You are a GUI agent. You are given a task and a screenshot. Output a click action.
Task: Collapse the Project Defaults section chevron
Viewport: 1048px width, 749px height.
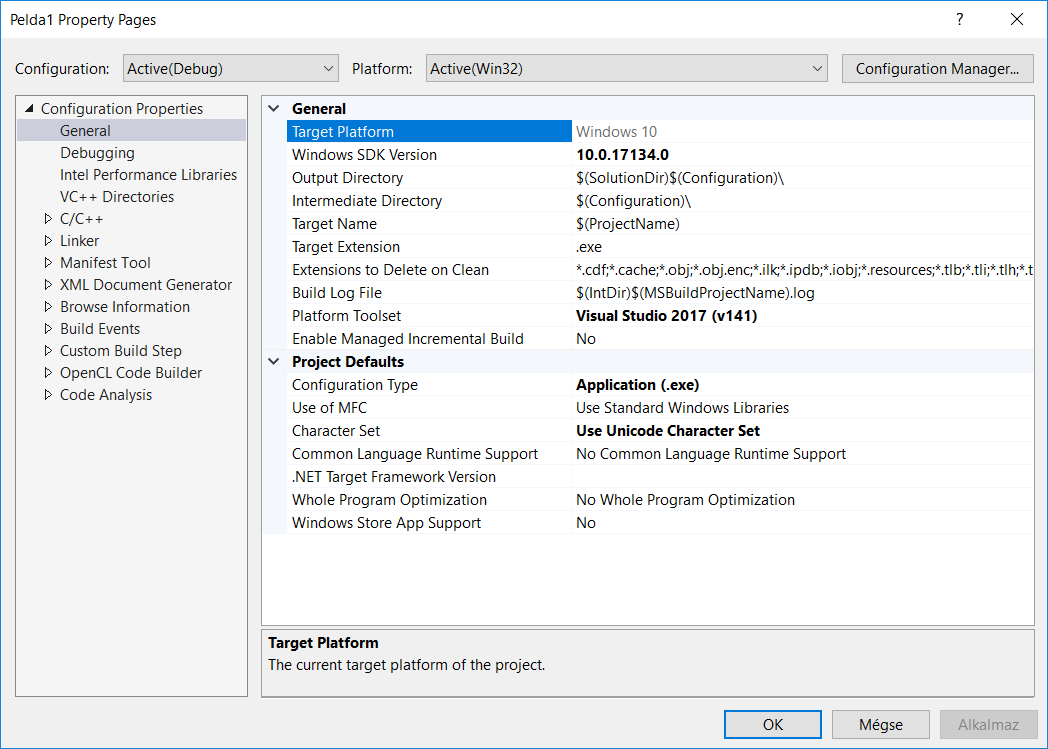pos(275,362)
